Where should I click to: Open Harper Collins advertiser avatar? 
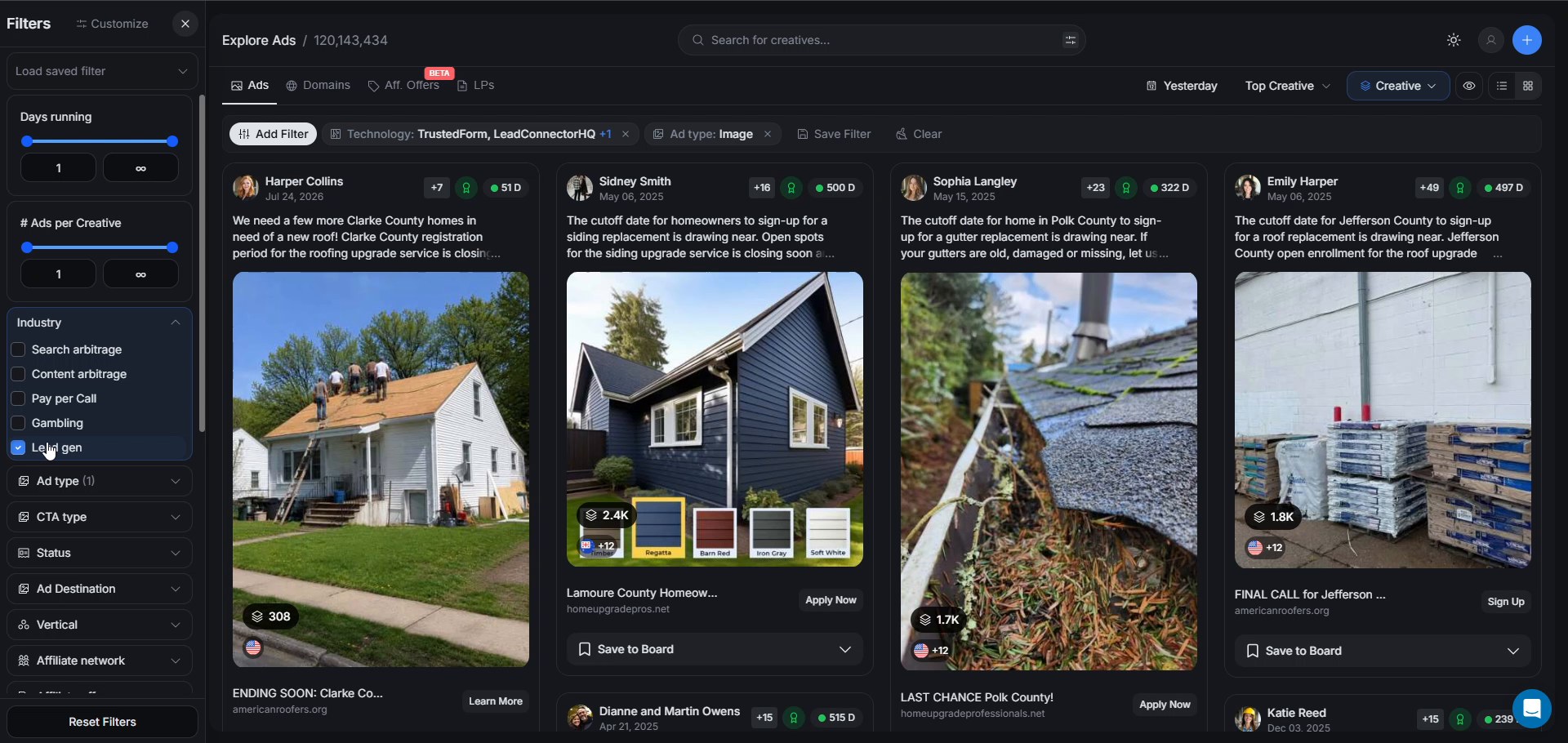click(246, 188)
